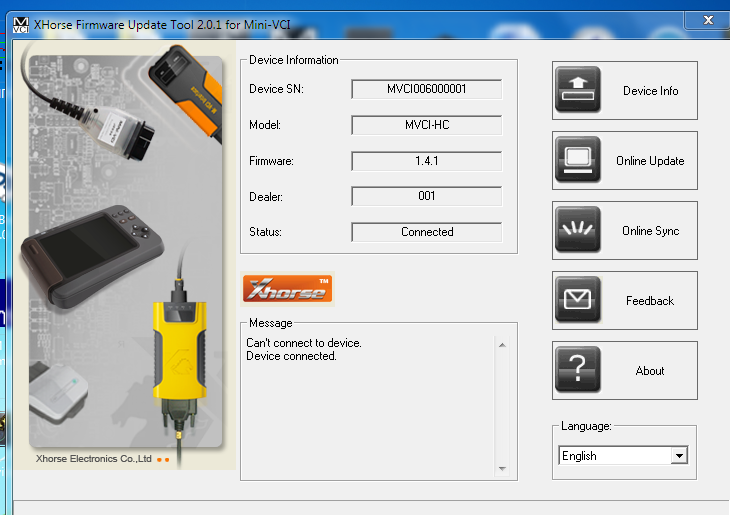Click the Online Update laptop icon
This screenshot has width=730, height=515.
(578, 160)
